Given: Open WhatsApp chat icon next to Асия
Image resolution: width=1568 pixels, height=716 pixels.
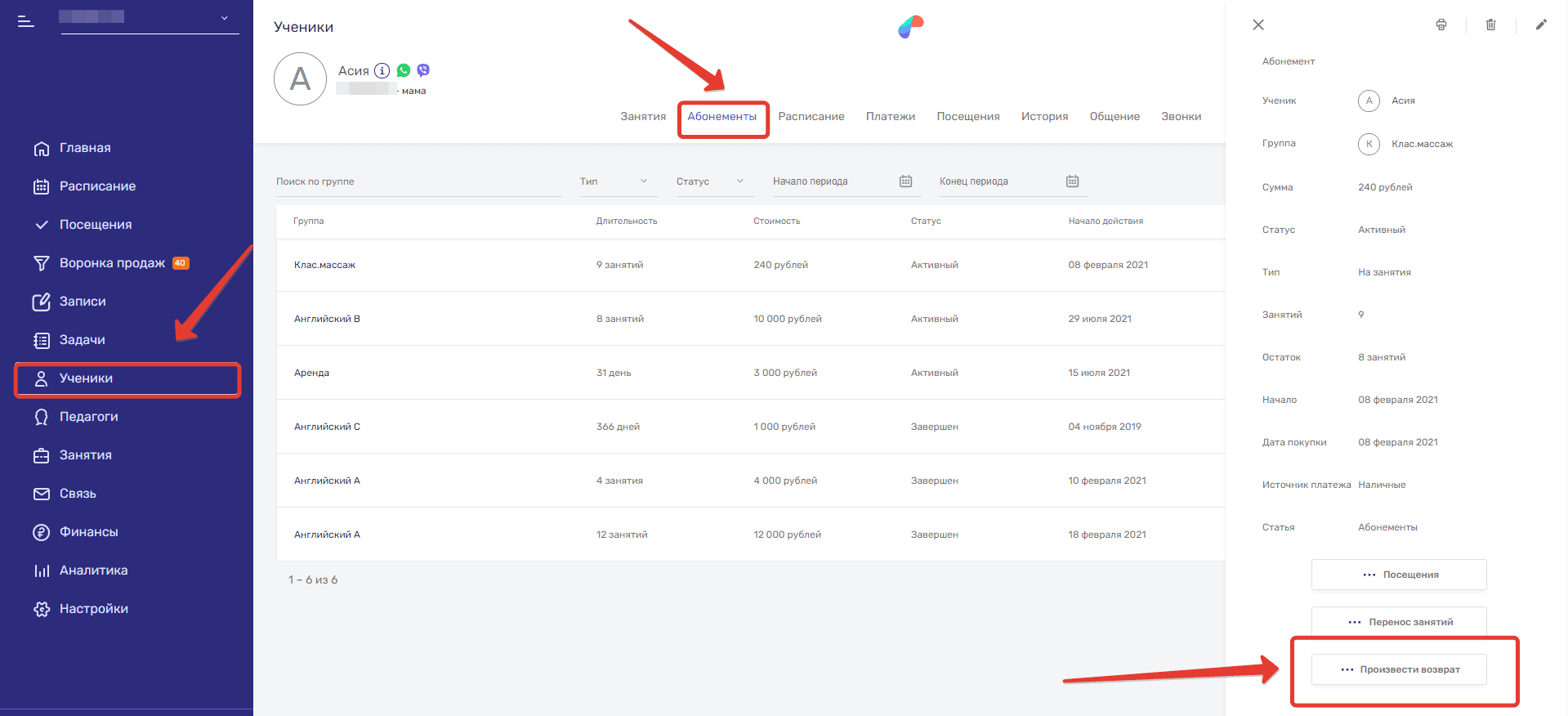Looking at the screenshot, I should 404,70.
